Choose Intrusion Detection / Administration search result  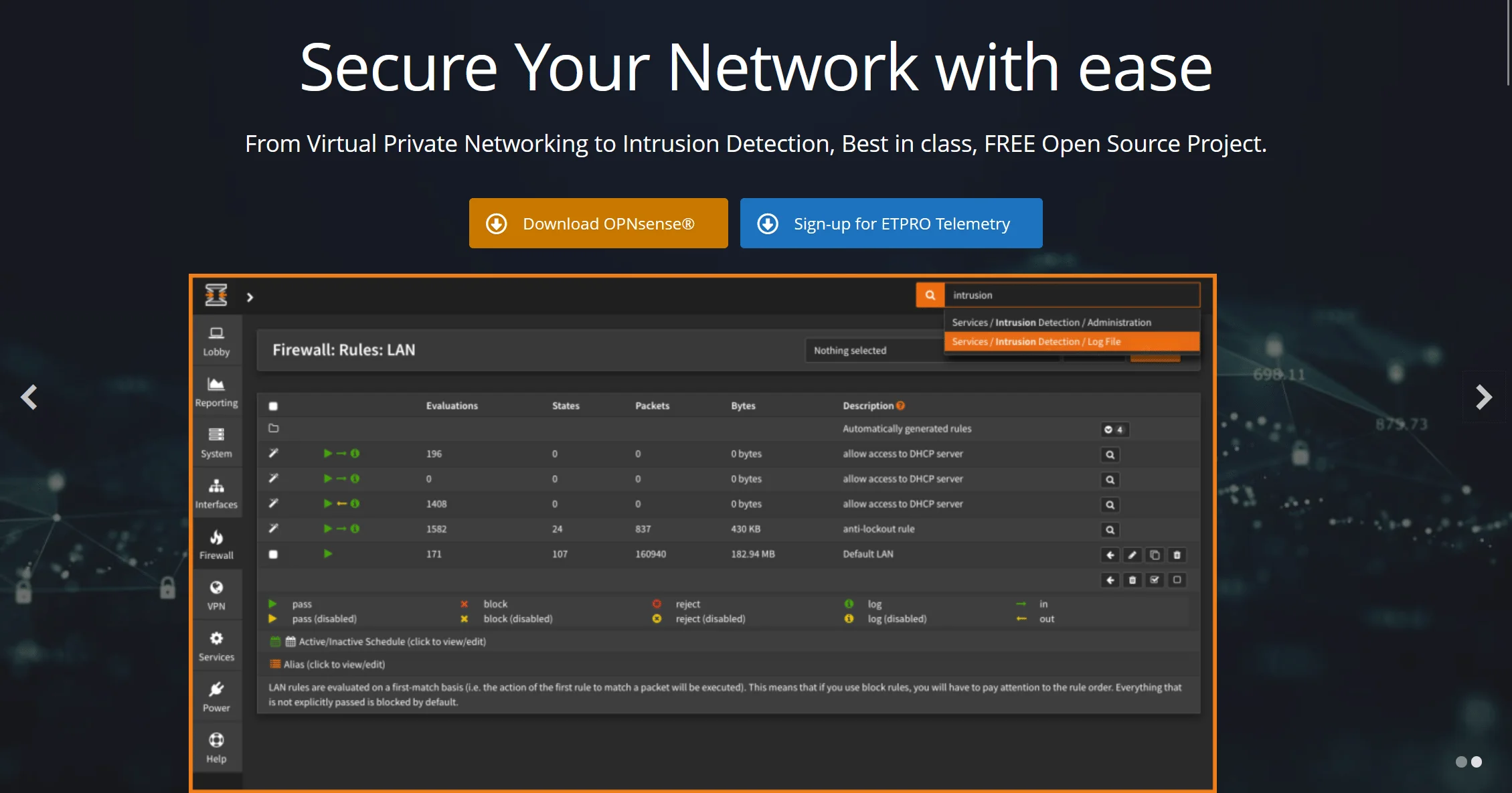(1072, 323)
